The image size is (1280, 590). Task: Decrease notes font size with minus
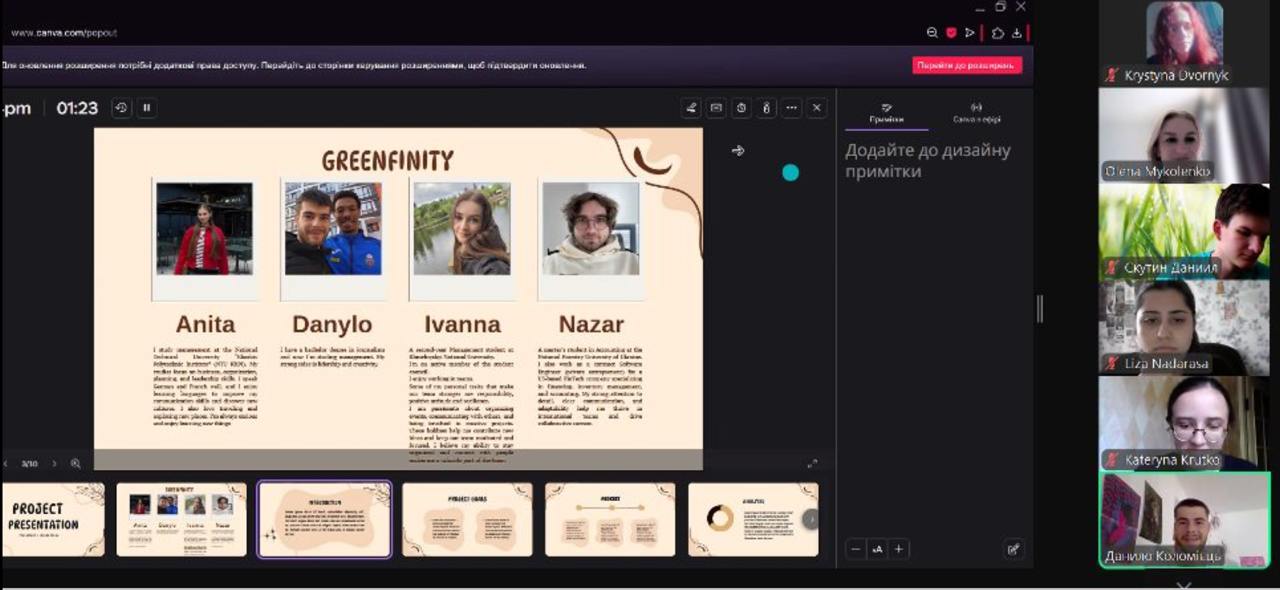855,549
